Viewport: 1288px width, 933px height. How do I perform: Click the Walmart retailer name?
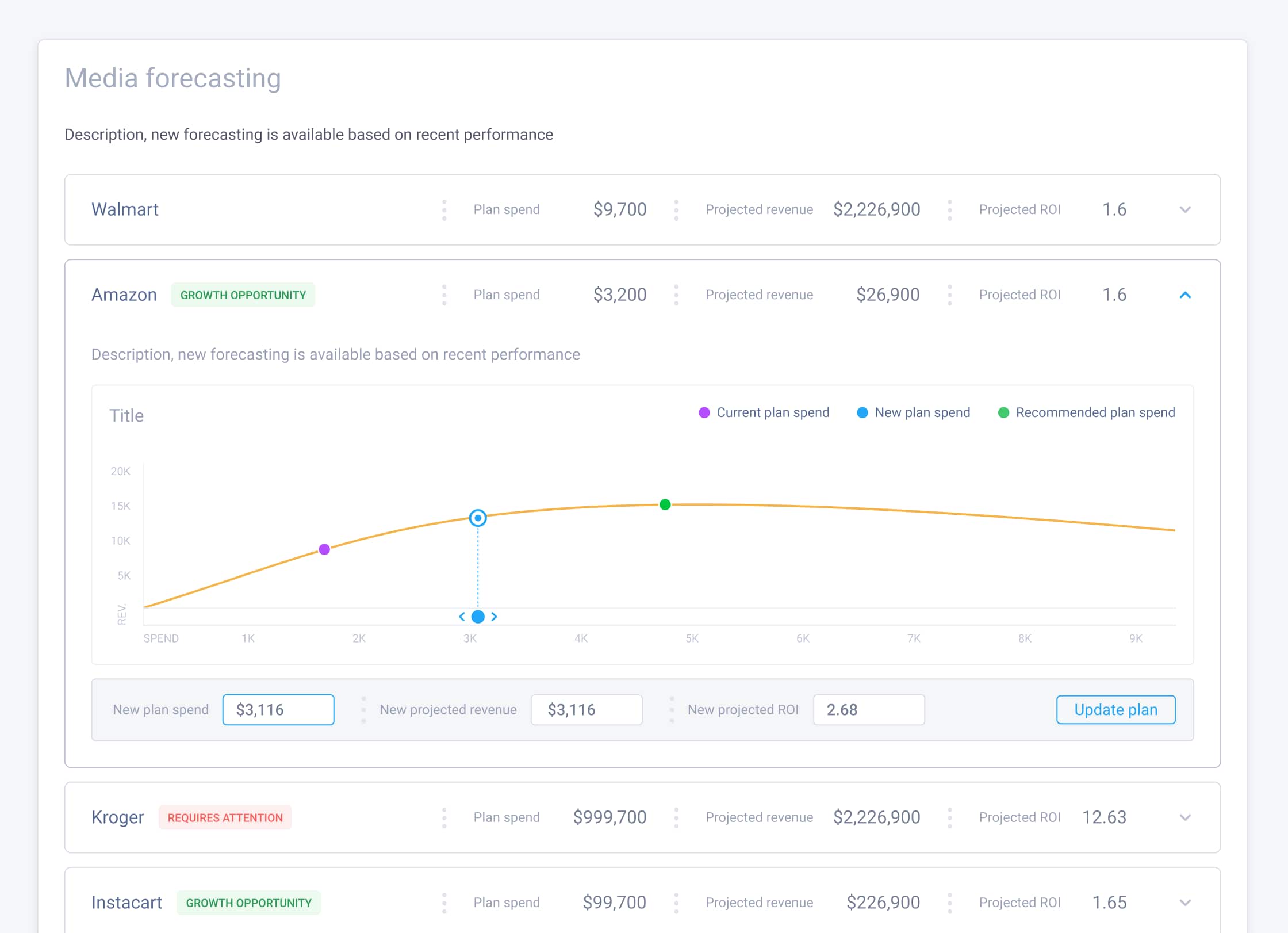pyautogui.click(x=125, y=209)
